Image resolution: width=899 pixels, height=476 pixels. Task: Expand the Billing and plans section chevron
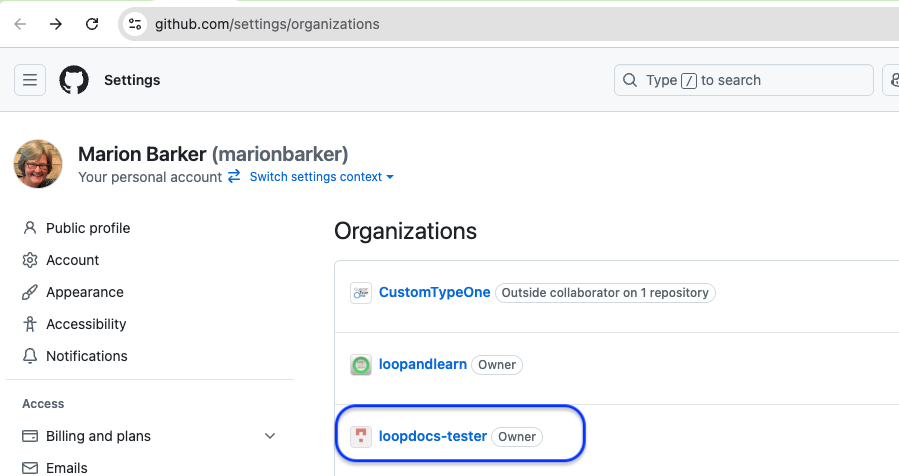point(269,436)
